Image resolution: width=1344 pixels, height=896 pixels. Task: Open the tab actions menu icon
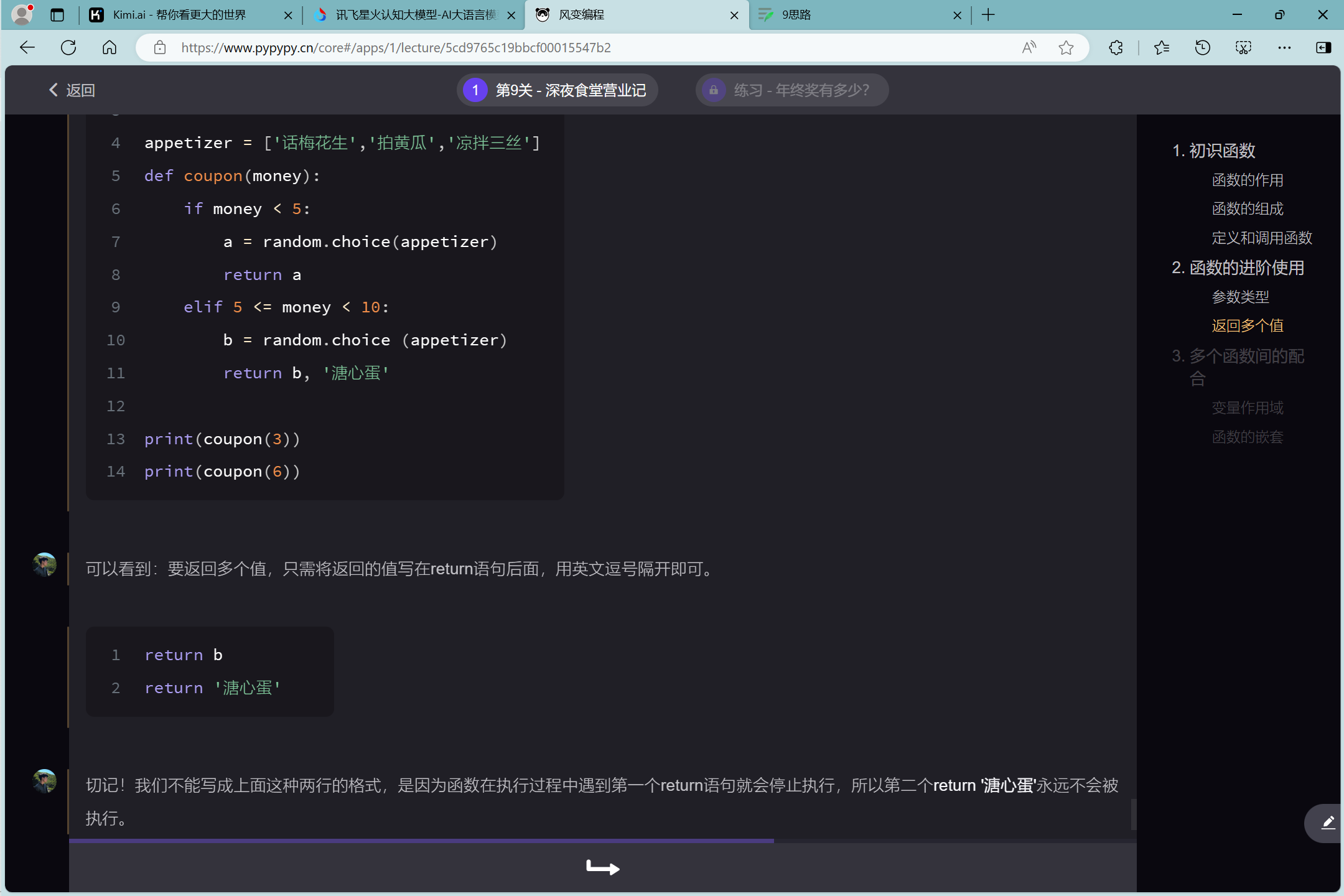click(x=57, y=15)
